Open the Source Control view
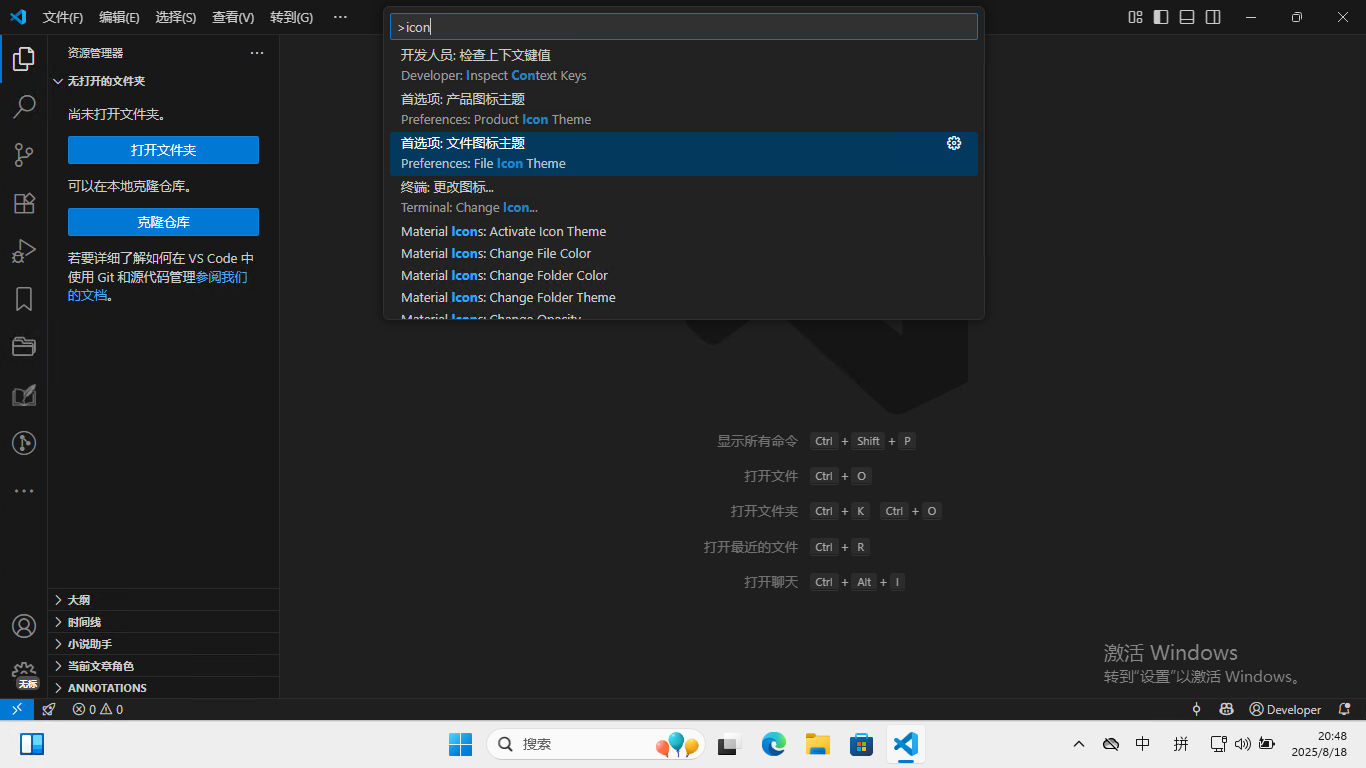Viewport: 1366px width, 768px height. coord(24,154)
